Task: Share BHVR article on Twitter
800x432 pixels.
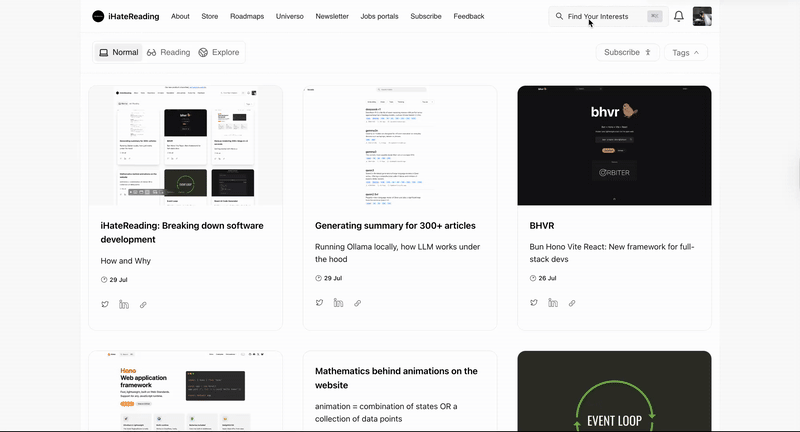Action: pyautogui.click(x=534, y=303)
